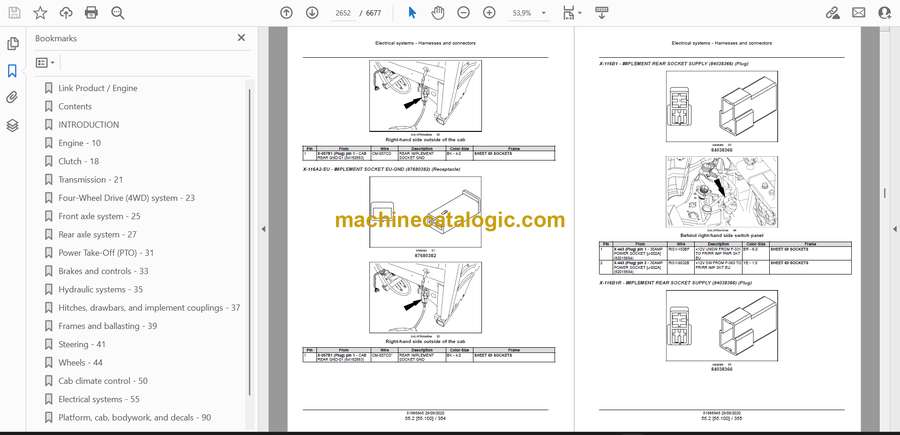Open the Attachments paperclip panel

[x=13, y=98]
